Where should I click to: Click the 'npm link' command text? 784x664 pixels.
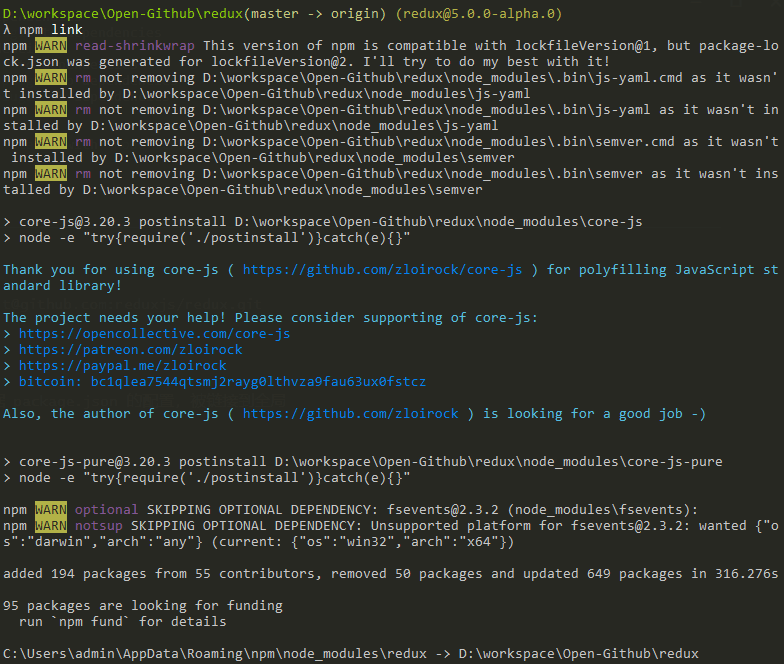[x=50, y=30]
